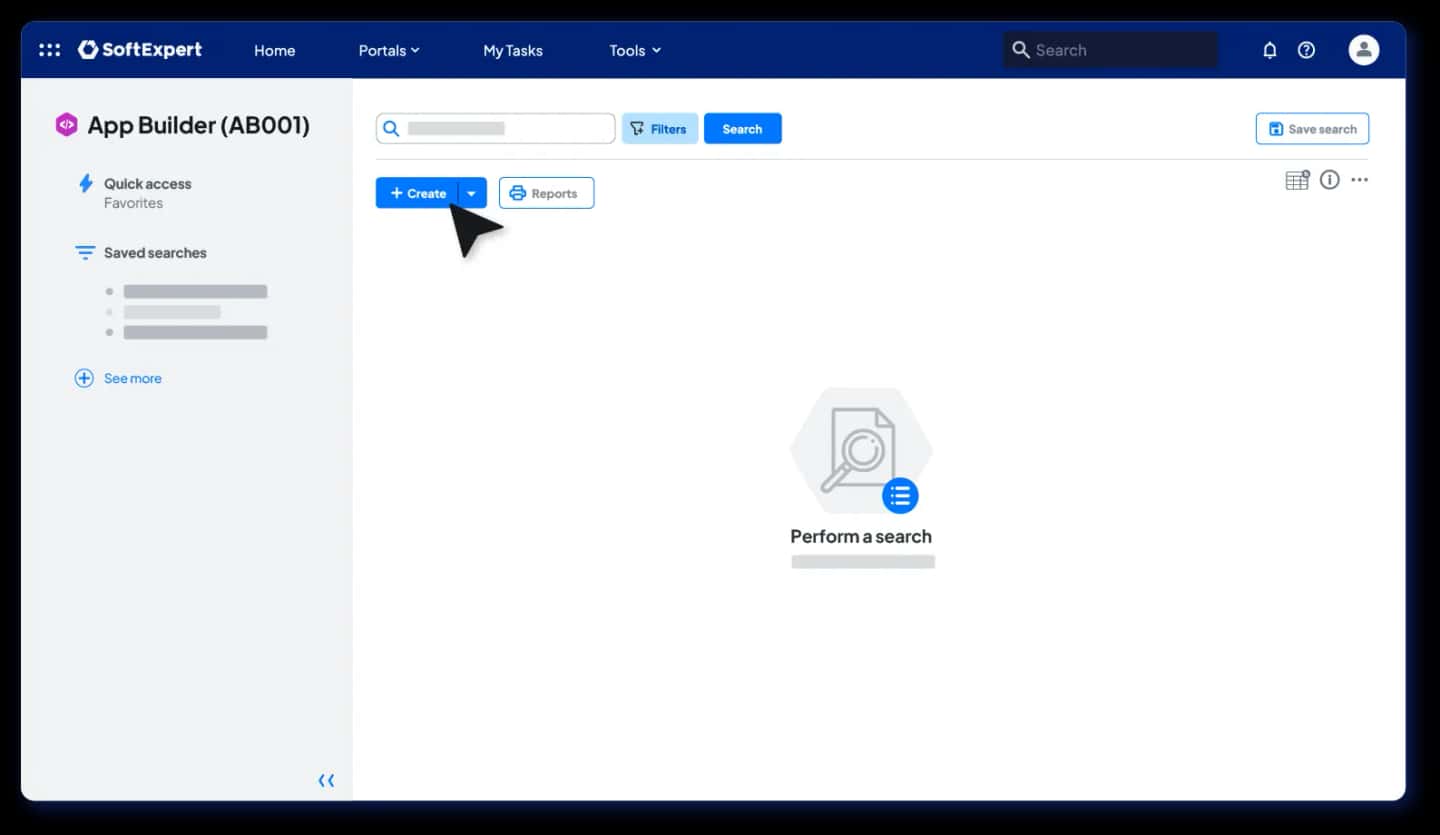
Task: Open the Reports button
Action: pos(546,193)
